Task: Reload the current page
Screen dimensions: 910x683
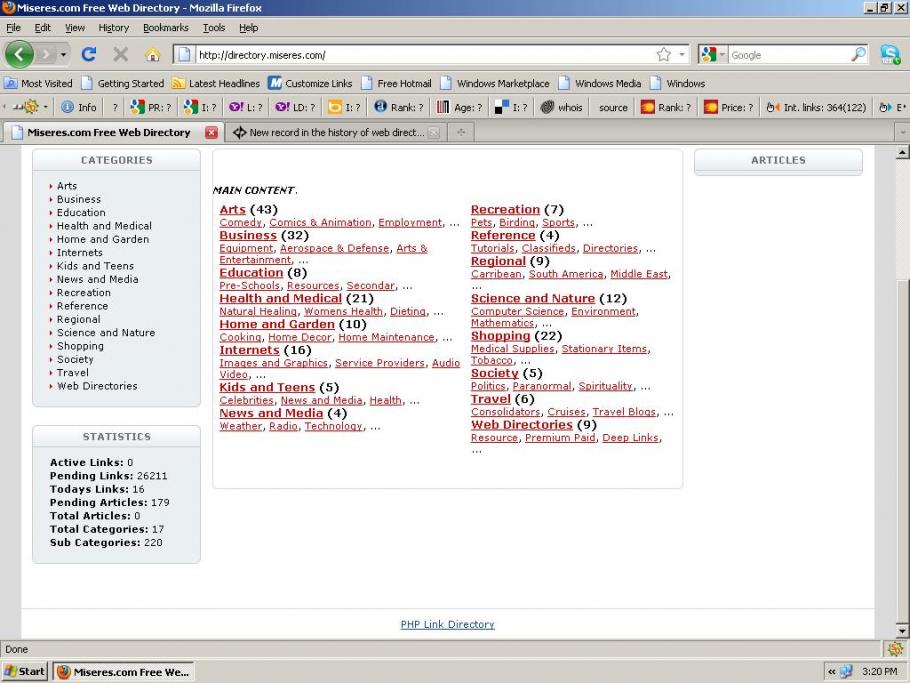Action: [89, 54]
